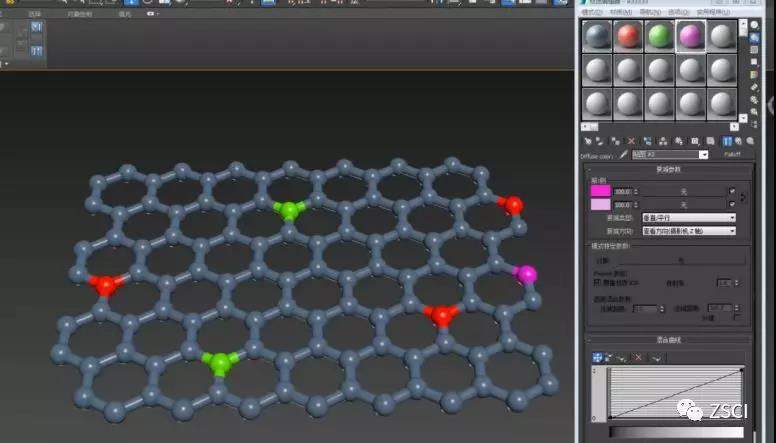The image size is (776, 443).
Task: Click the Move point tool in the mix curve toolbar
Action: (x=598, y=356)
